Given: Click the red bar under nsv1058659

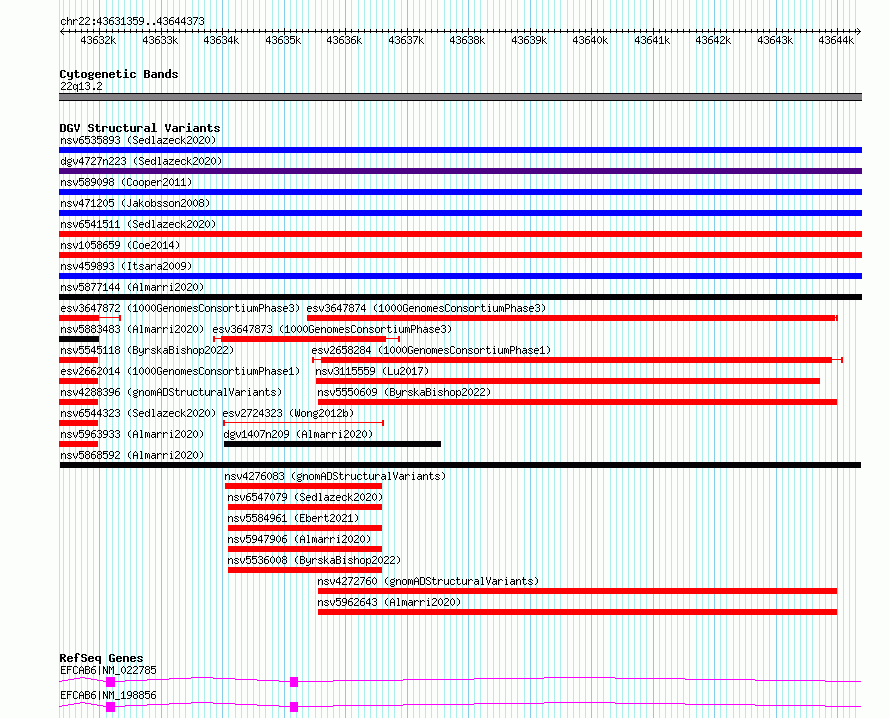Looking at the screenshot, I should [460, 255].
